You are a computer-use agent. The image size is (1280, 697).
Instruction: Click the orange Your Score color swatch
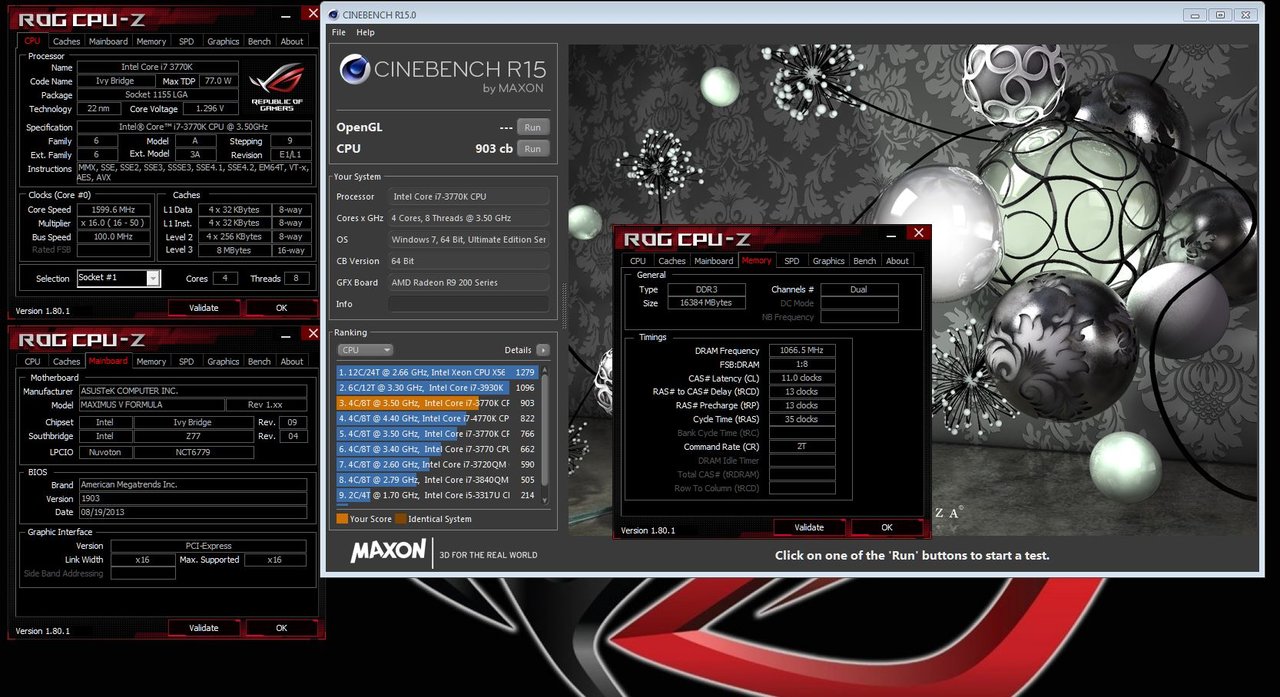[342, 519]
